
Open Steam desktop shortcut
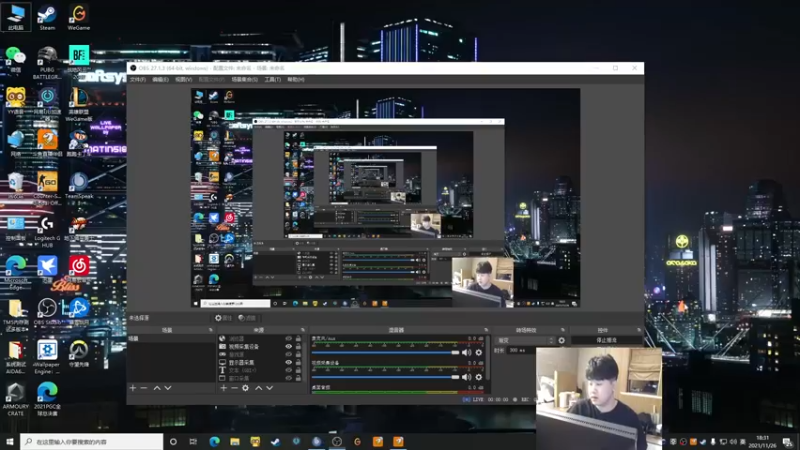click(x=47, y=18)
